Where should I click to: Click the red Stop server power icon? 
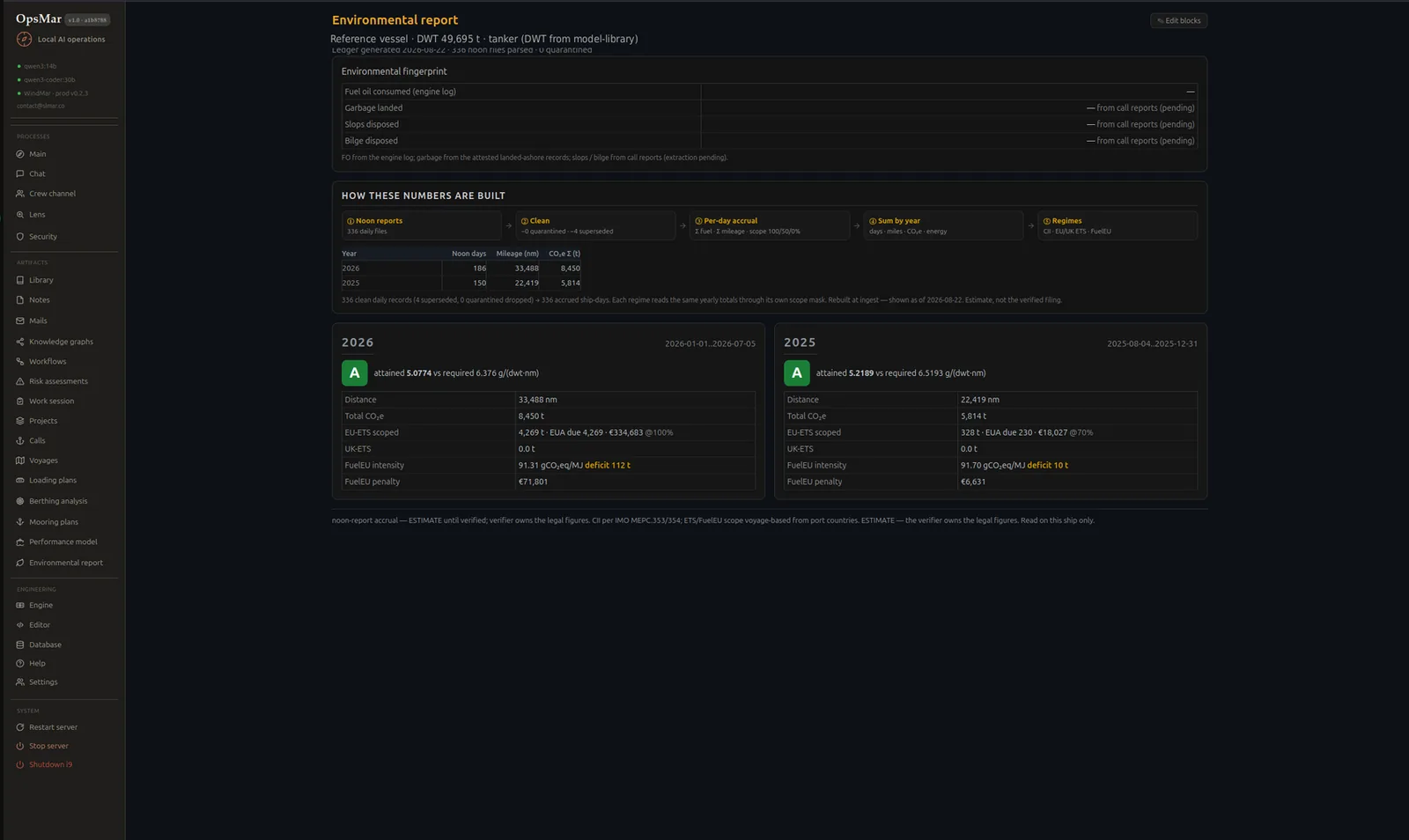(20, 746)
